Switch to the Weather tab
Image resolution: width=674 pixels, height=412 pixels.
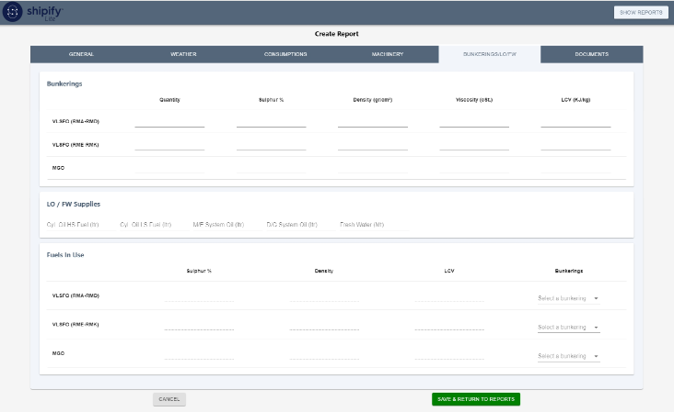(183, 54)
